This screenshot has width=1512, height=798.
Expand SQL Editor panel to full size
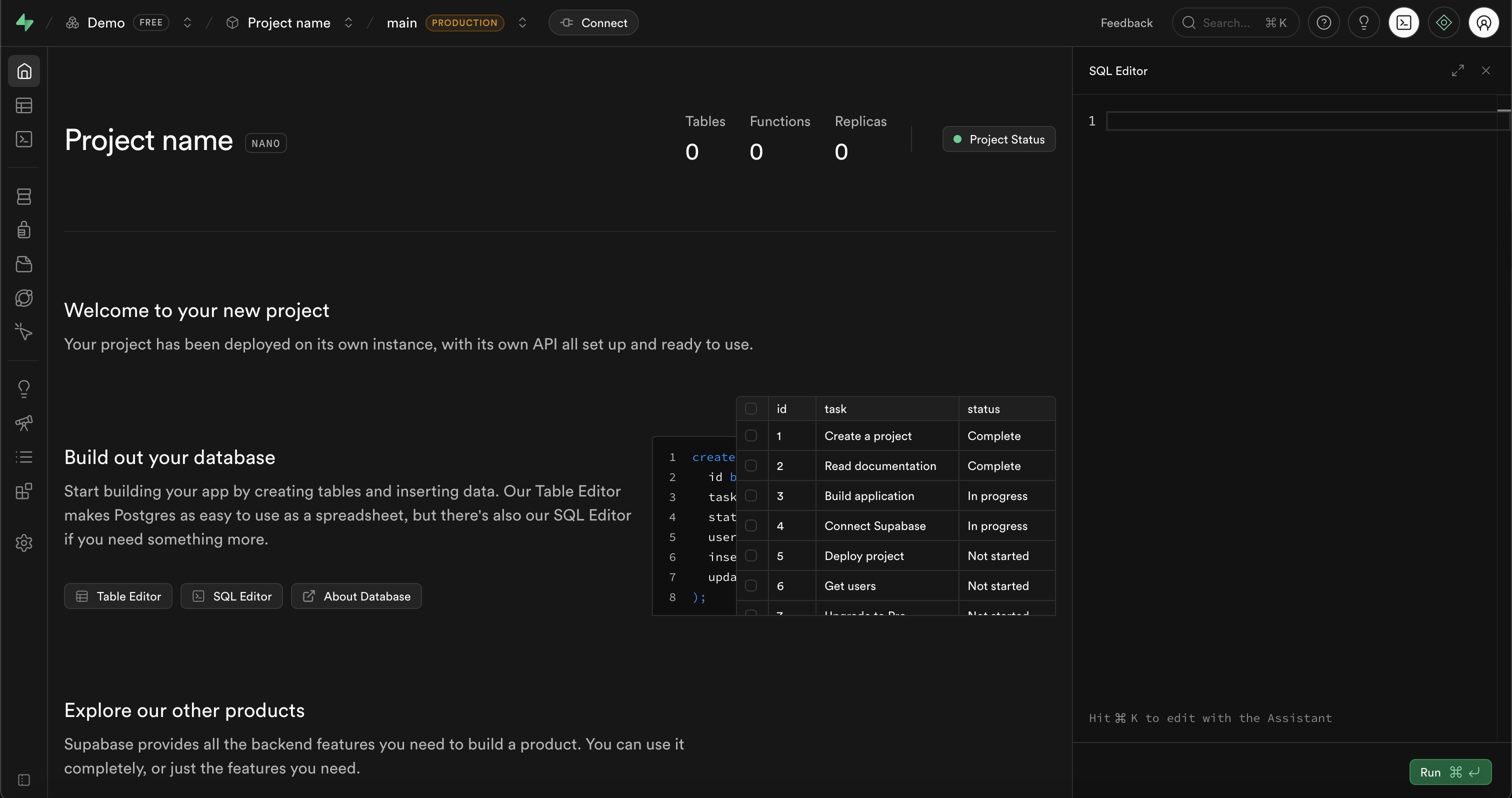[x=1458, y=70]
